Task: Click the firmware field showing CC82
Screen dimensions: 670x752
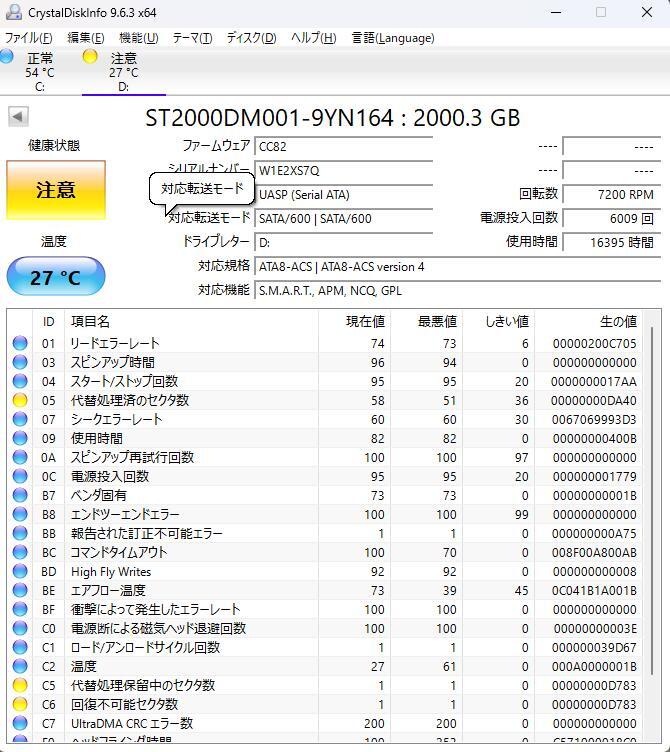Action: 344,147
